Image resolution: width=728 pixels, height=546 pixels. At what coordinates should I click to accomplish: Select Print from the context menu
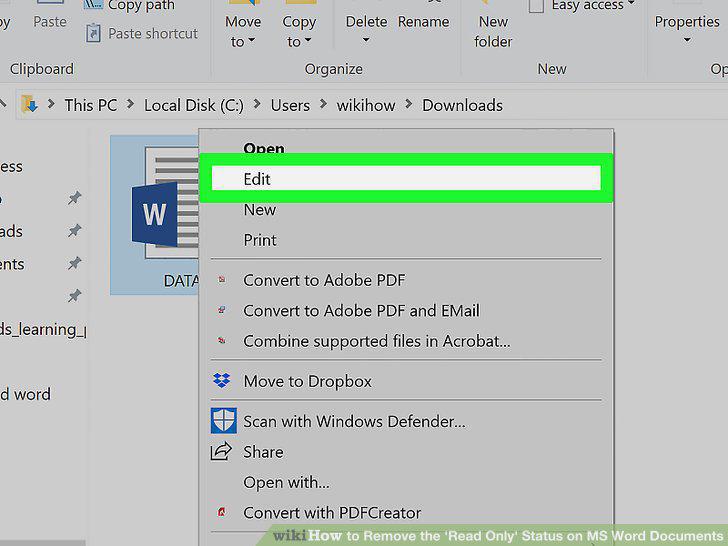(x=260, y=240)
